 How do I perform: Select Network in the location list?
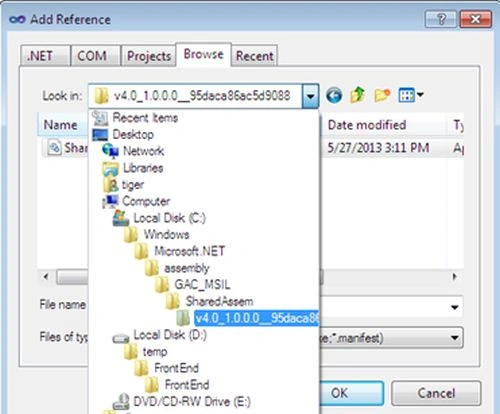(143, 151)
